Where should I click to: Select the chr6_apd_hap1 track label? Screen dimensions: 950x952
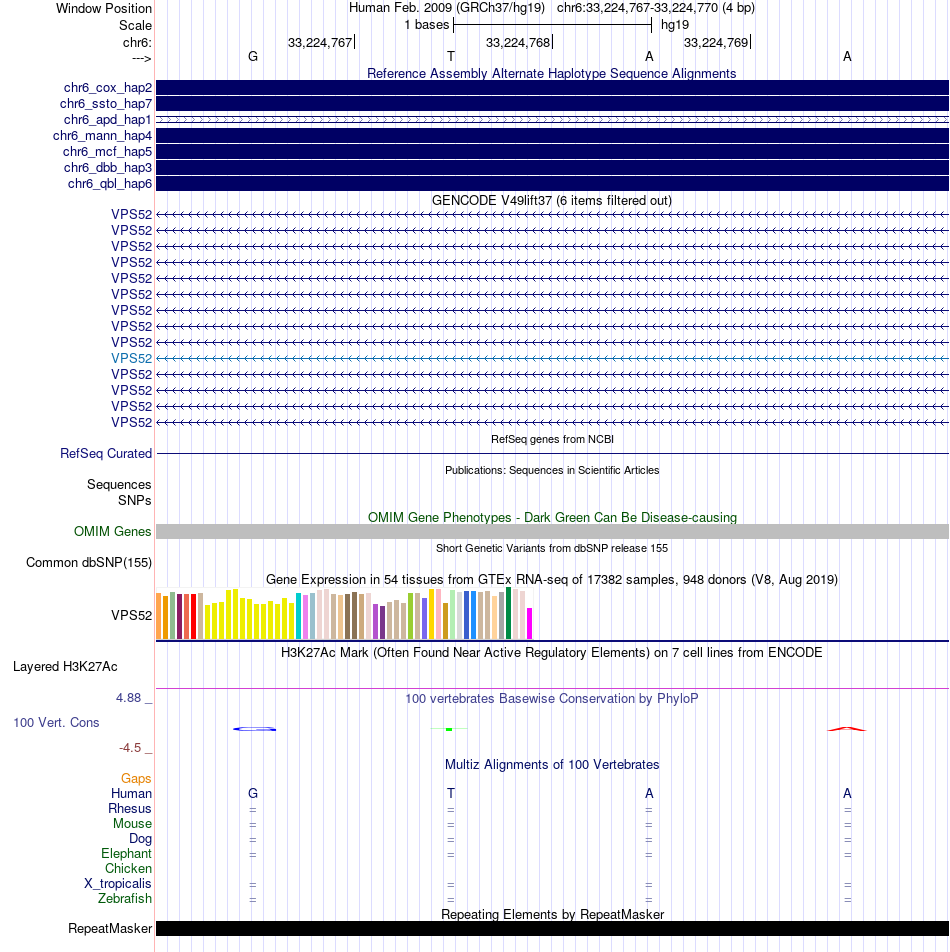click(x=107, y=120)
